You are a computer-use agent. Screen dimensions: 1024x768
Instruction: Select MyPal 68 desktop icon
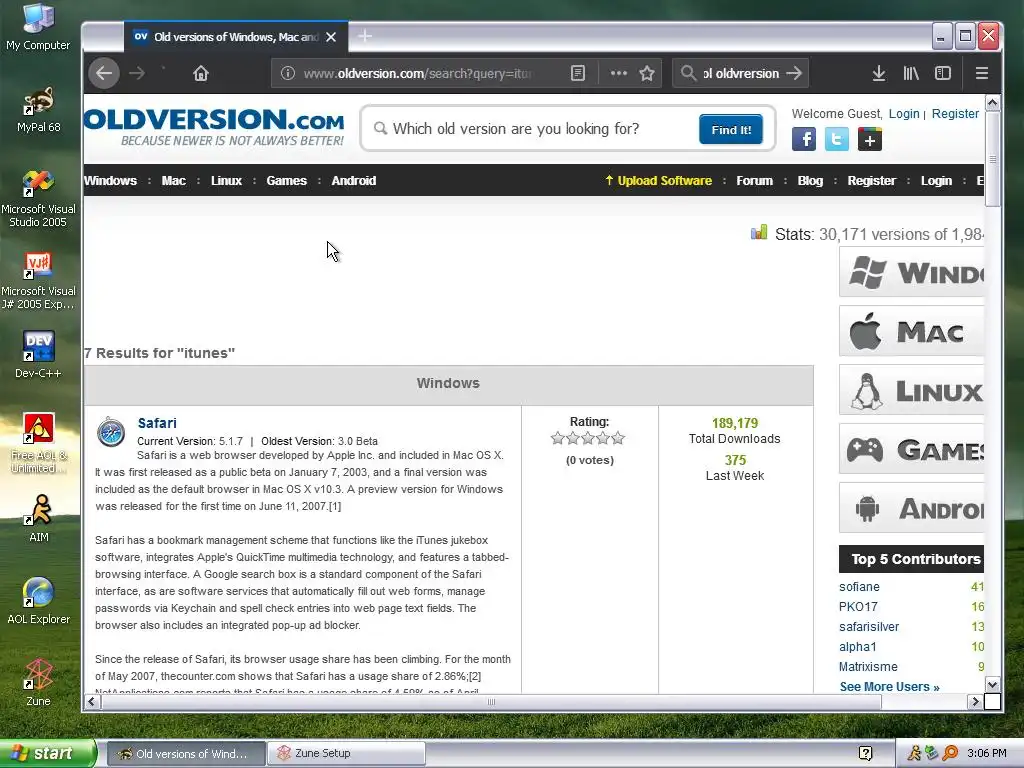(38, 109)
